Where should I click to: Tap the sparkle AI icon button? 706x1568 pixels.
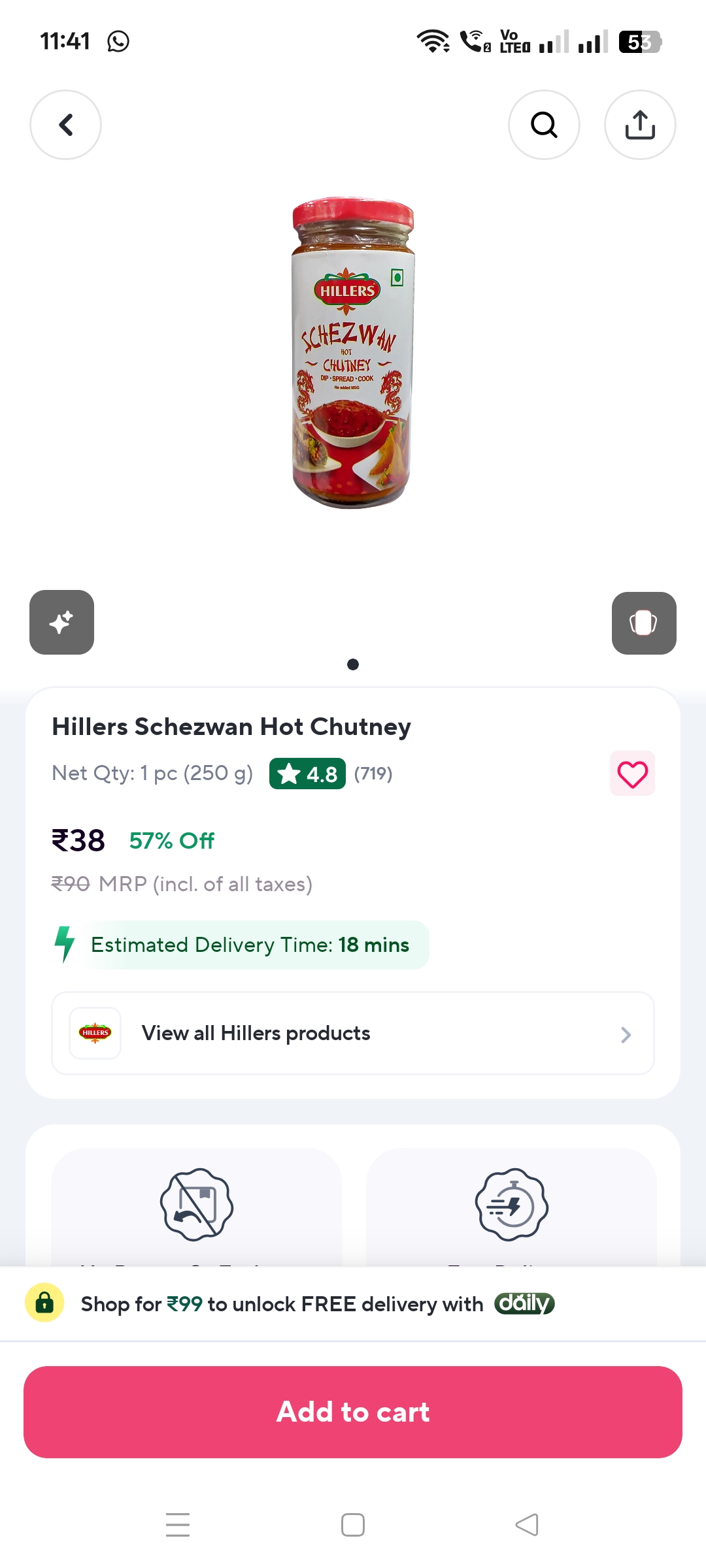click(x=61, y=622)
